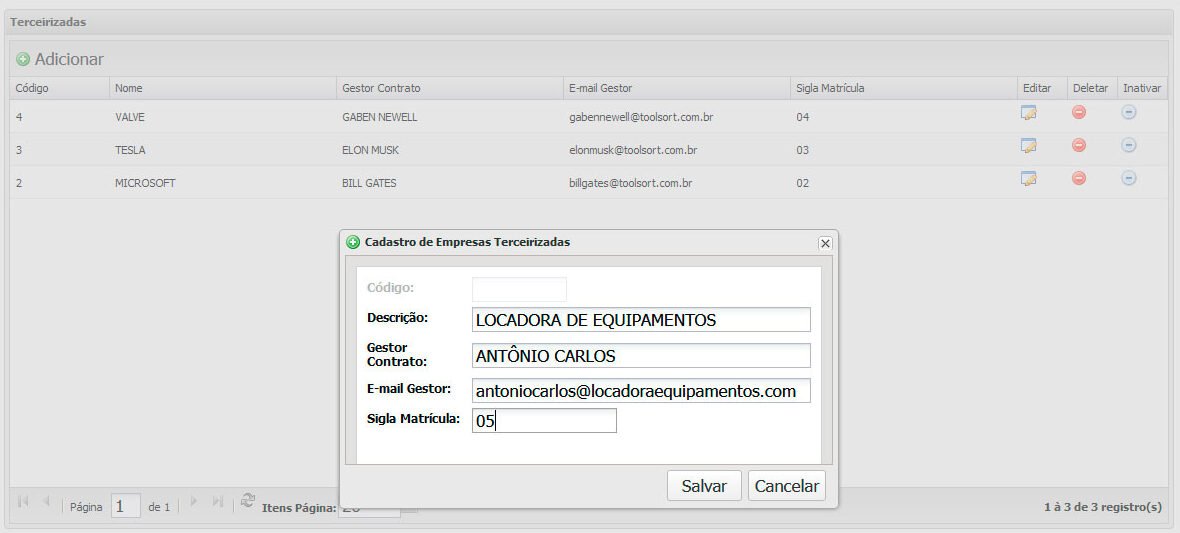Delete the TESLA row

[1078, 145]
